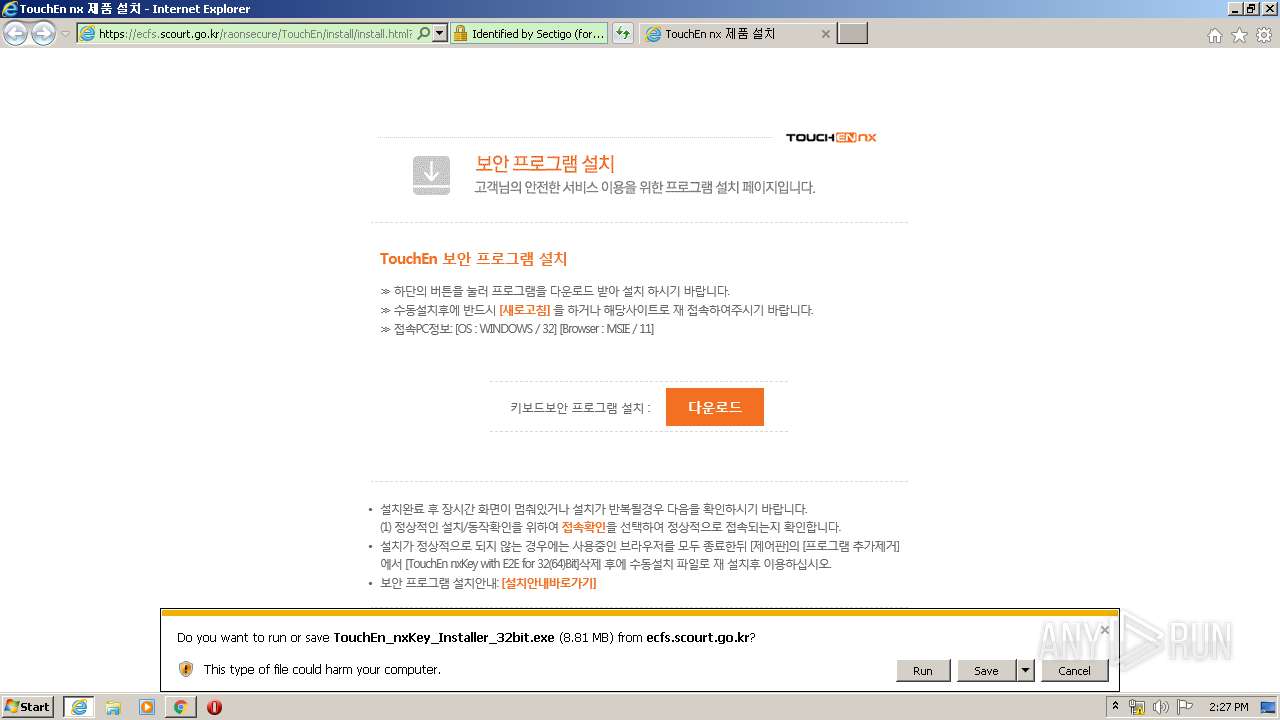The image size is (1280, 720).
Task: Click the warning shield icon in download bar
Action: coord(186,669)
